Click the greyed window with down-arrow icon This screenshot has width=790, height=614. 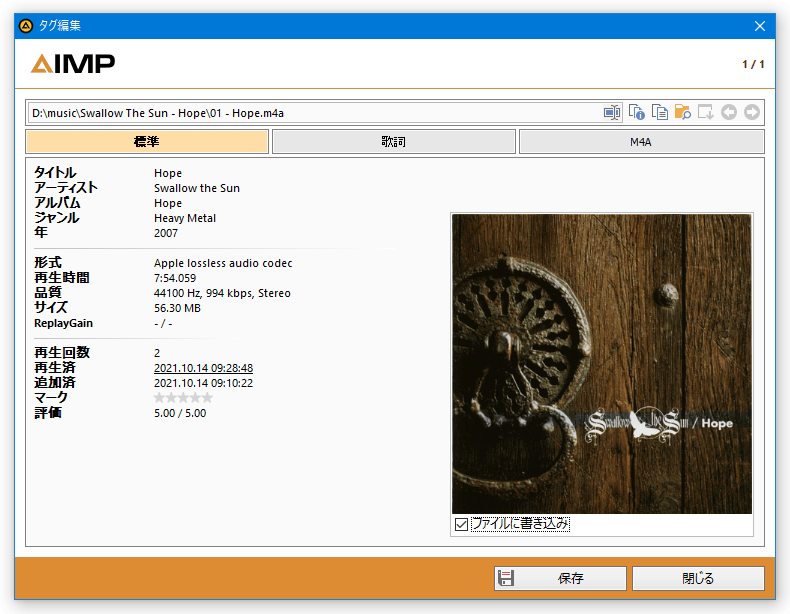tap(705, 112)
